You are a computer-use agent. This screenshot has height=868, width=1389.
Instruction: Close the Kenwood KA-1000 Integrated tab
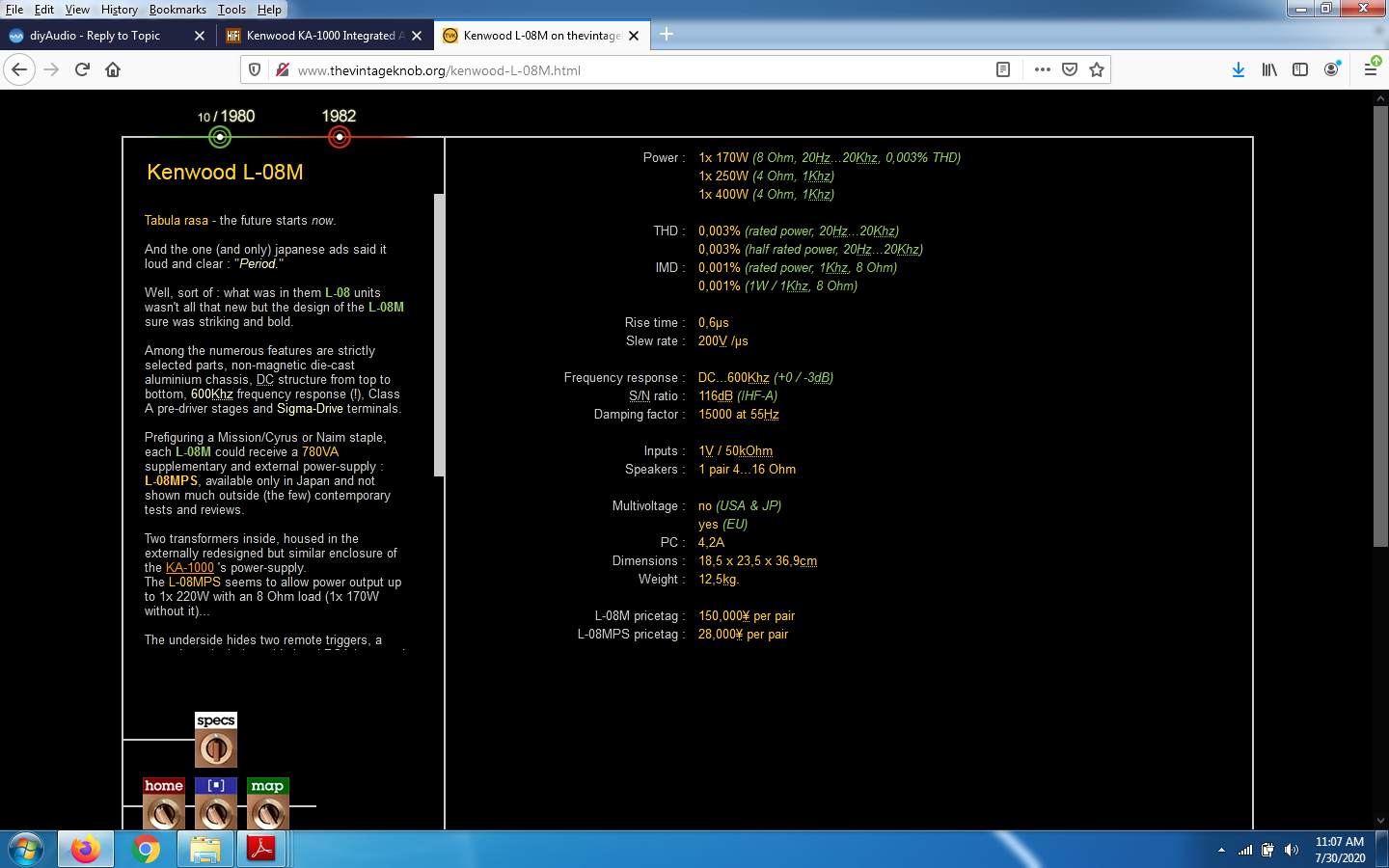click(417, 36)
